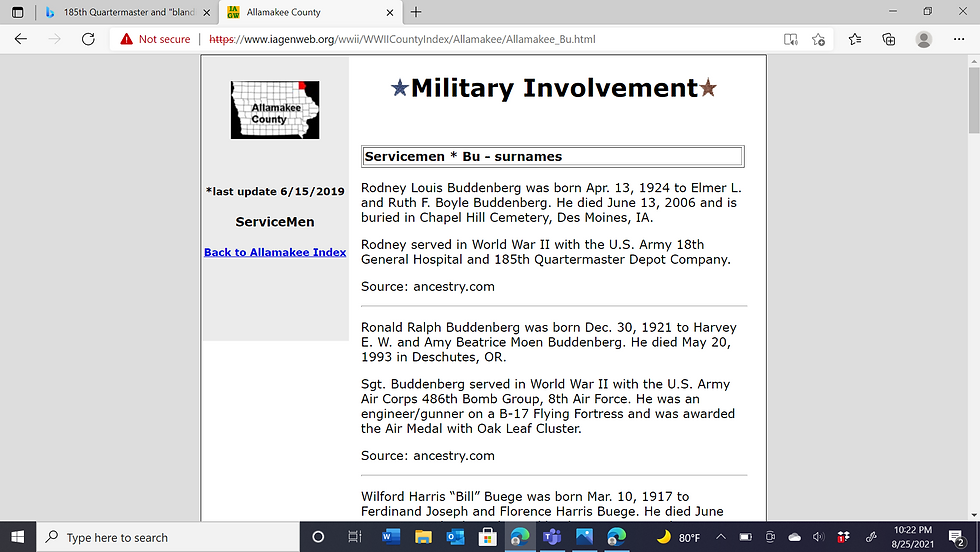Open Microsoft Store from taskbar

pyautogui.click(x=488, y=537)
